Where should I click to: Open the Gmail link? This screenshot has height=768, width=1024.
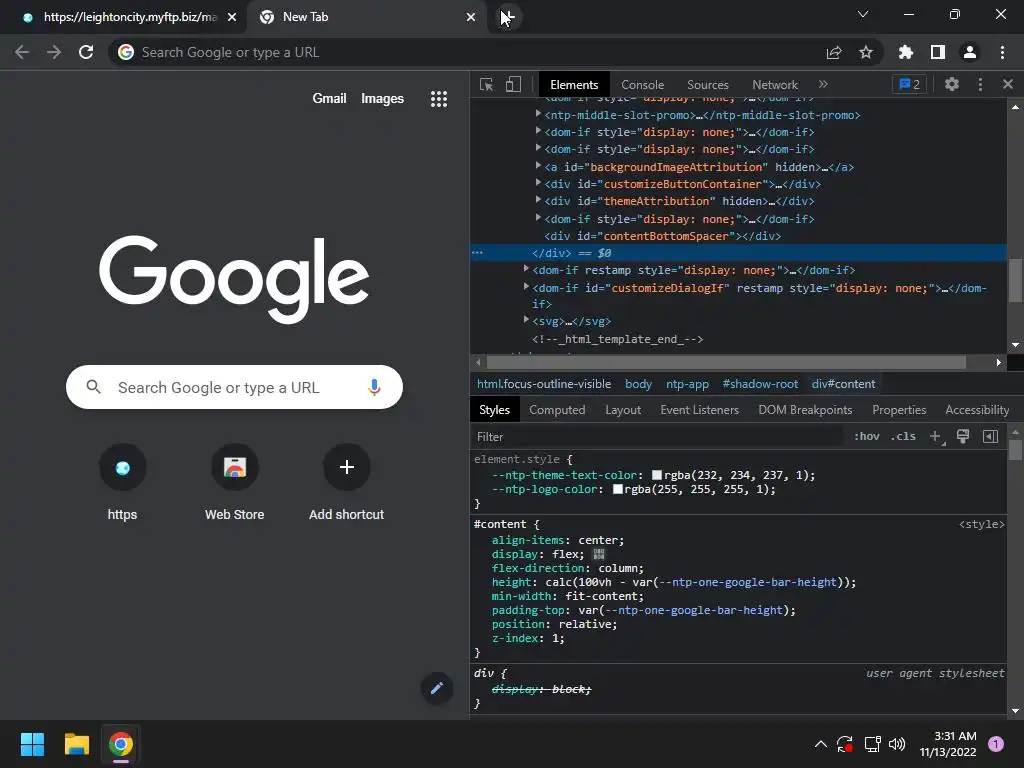point(329,99)
